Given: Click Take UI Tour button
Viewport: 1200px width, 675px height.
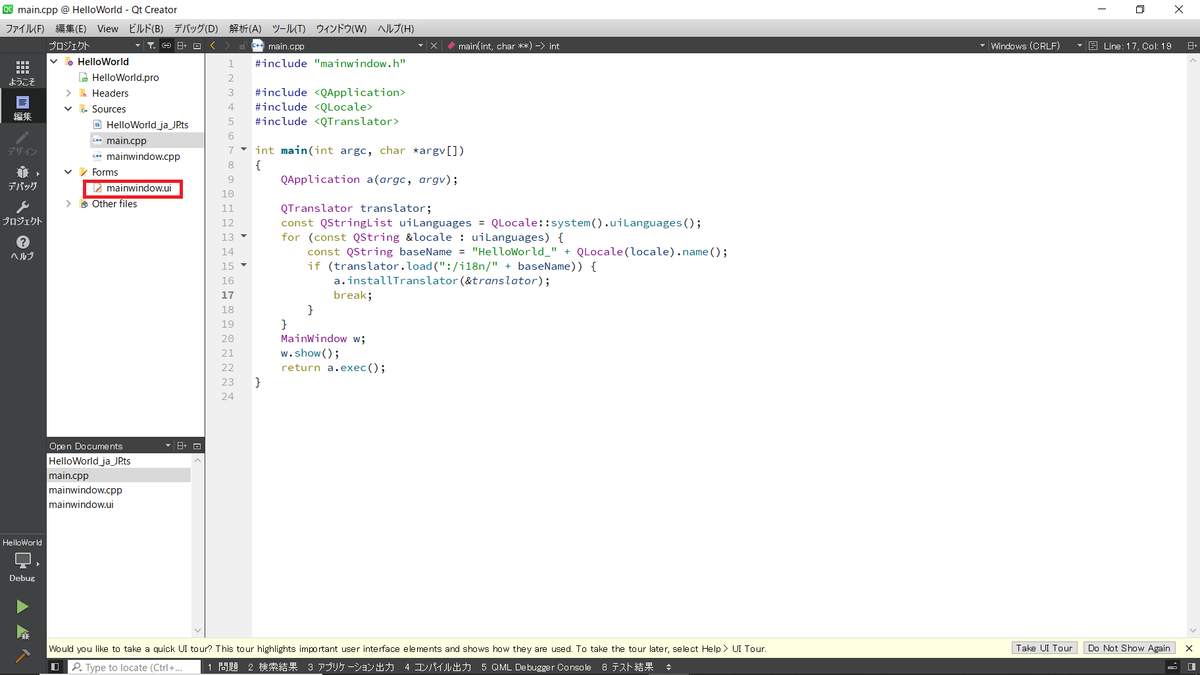Looking at the screenshot, I should pos(1044,648).
